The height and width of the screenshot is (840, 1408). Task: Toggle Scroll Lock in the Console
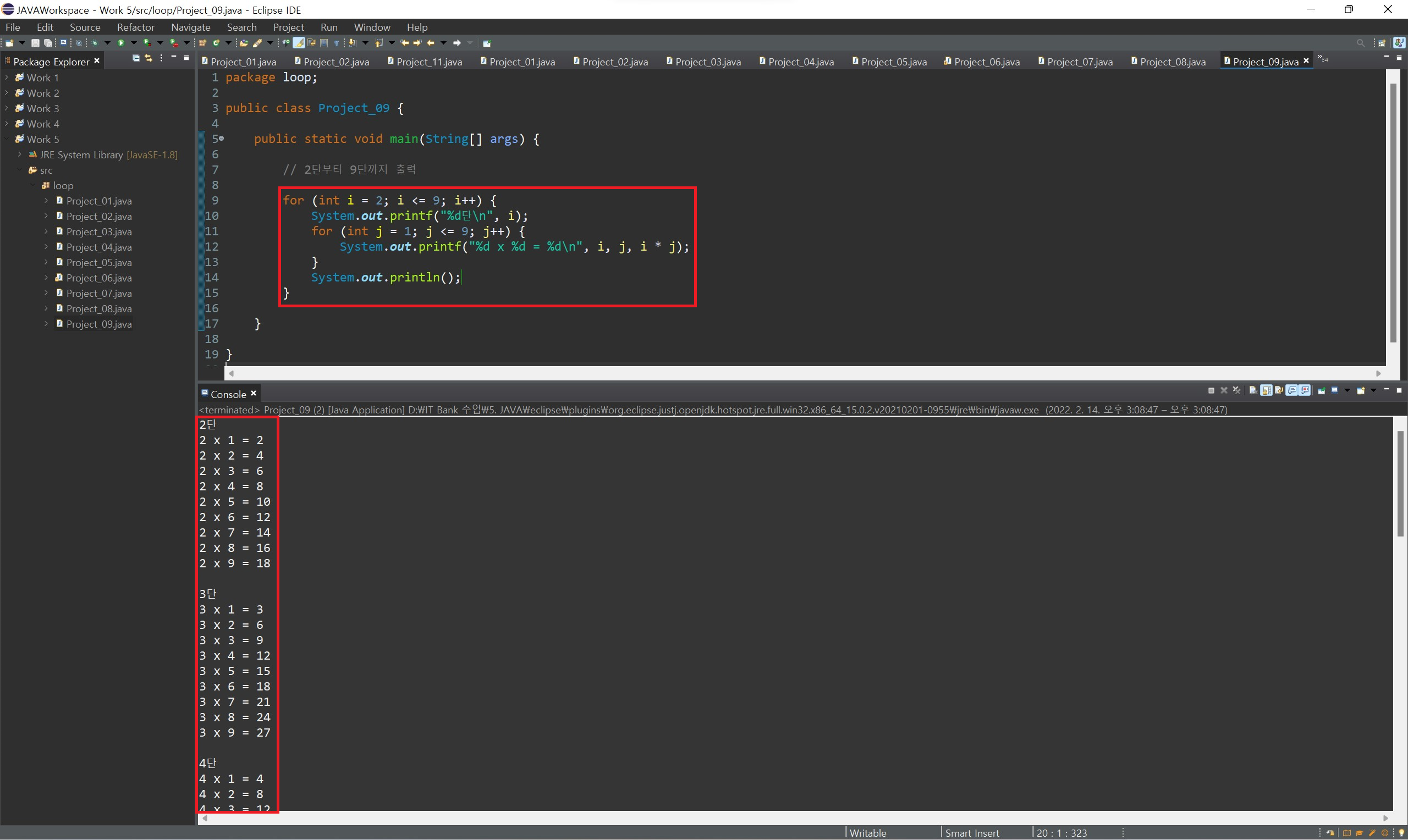pos(1267,390)
